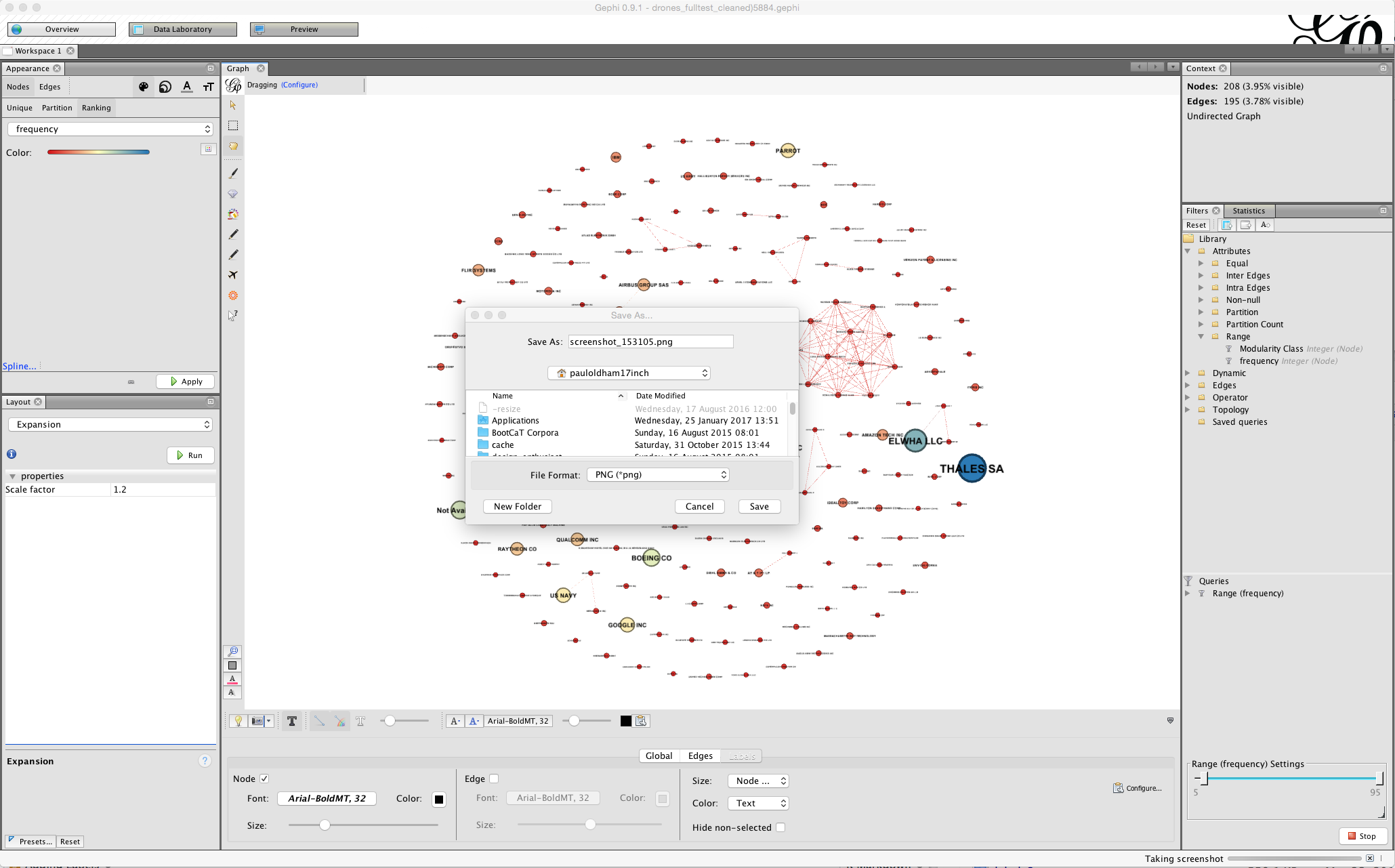Open the Statistics tab
This screenshot has width=1395, height=868.
1249,211
